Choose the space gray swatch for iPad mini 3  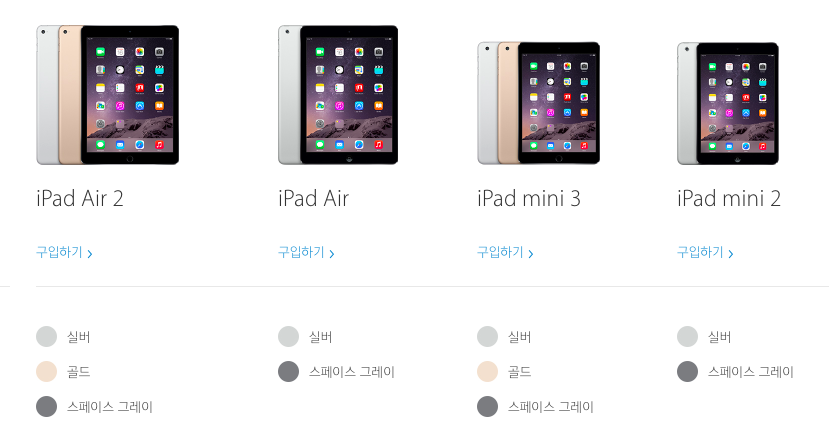click(487, 406)
